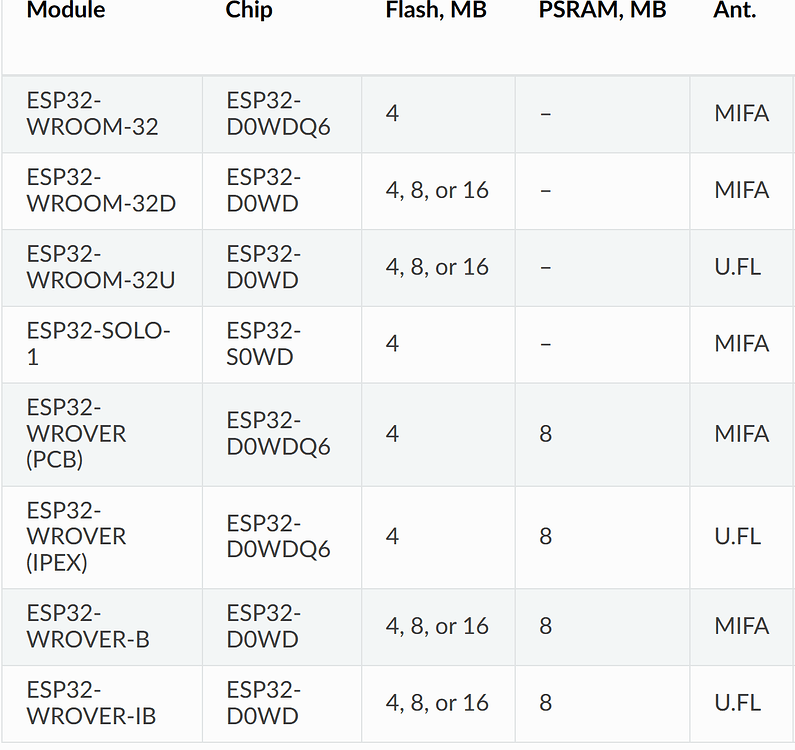The height and width of the screenshot is (750, 795).
Task: Click flash size cell for ESP32-WROOM-32D
Action: [x=438, y=191]
